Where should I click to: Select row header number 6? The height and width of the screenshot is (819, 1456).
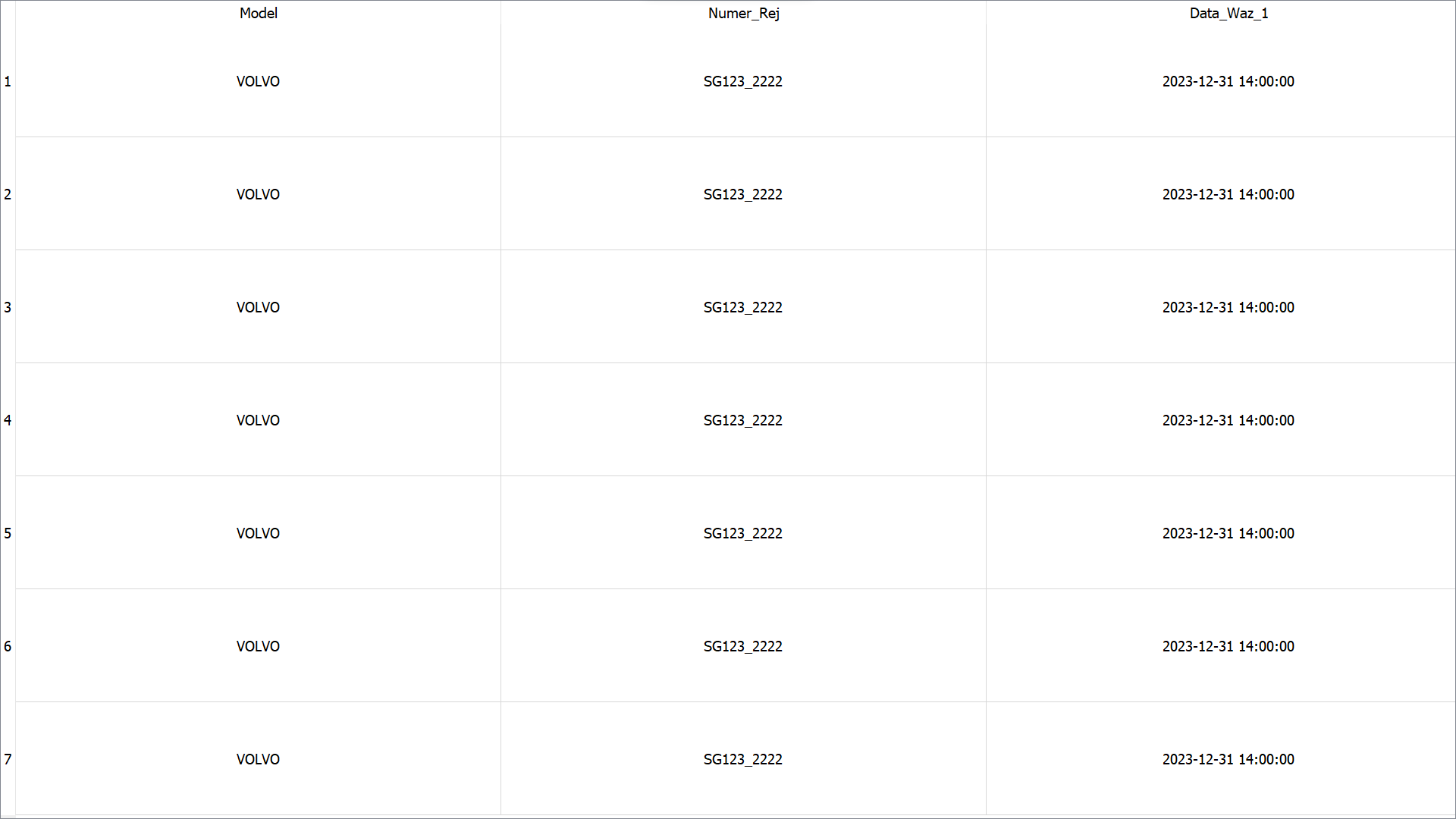(8, 646)
